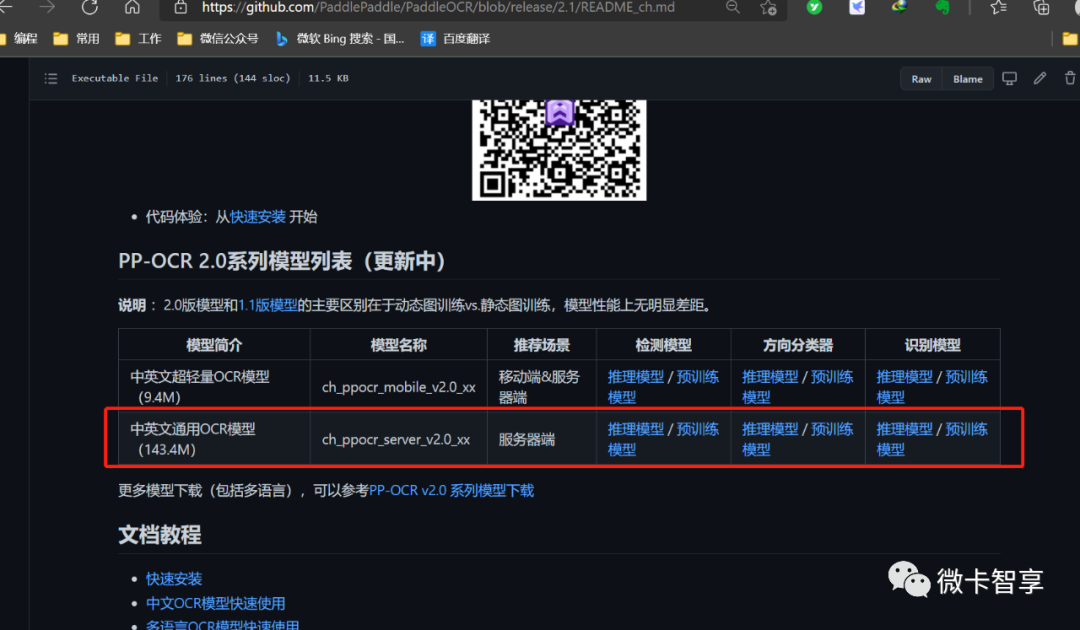Click the zoom magnifier in address bar

coord(733,7)
